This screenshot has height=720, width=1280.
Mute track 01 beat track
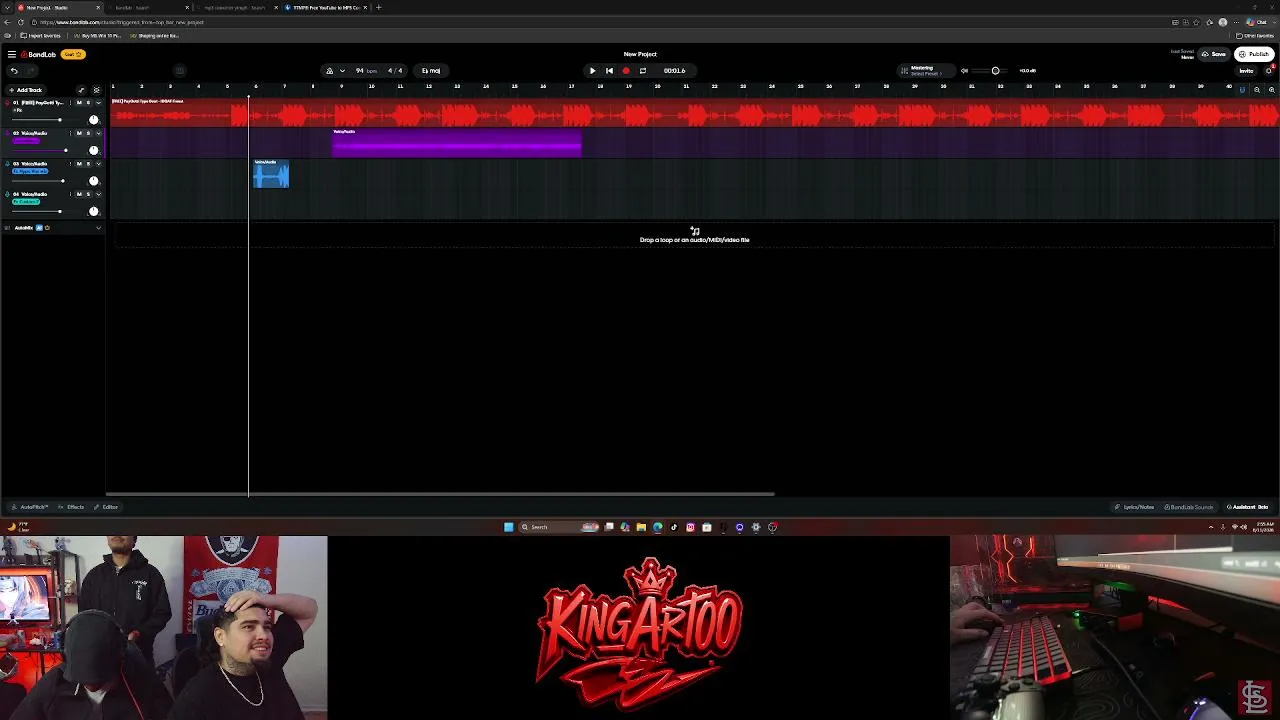tap(79, 103)
